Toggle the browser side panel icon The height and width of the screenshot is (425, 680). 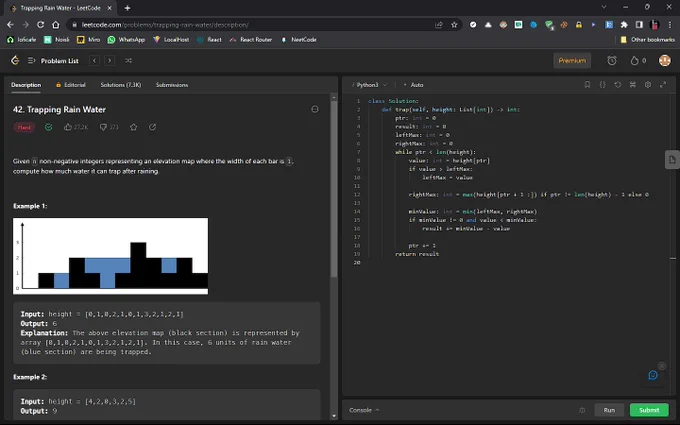[639, 25]
